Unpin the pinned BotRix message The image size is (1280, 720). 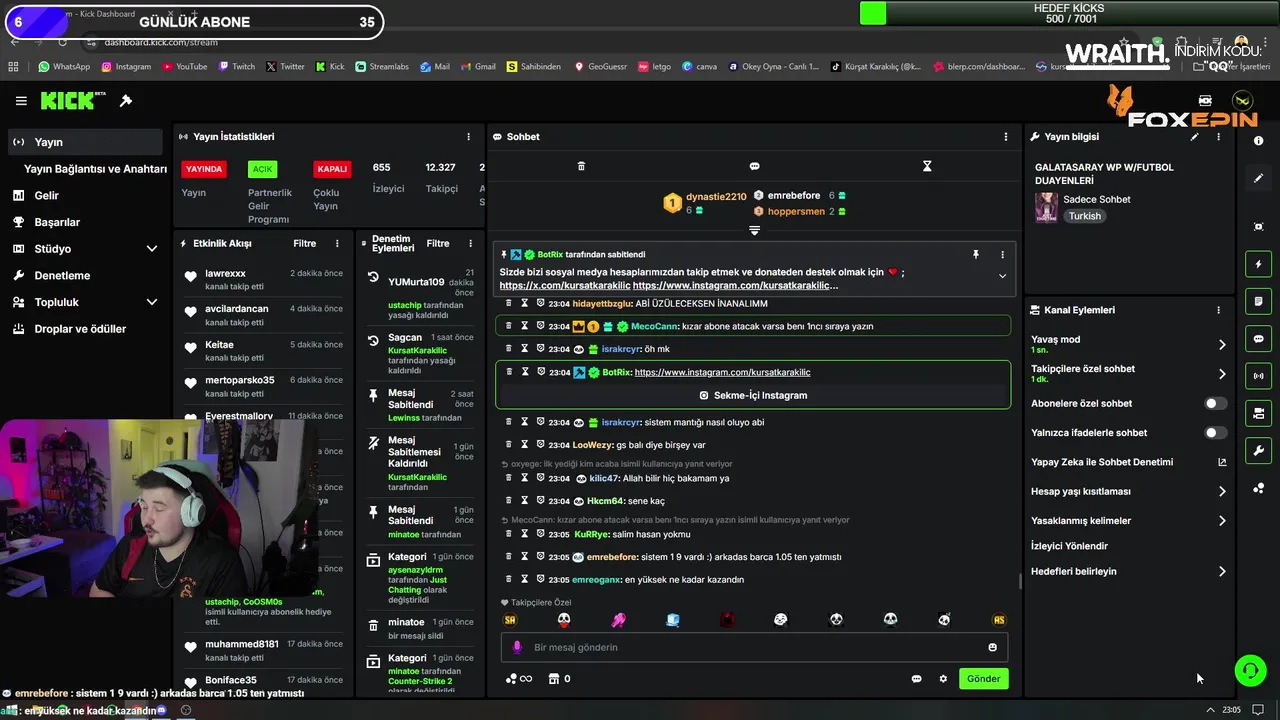pyautogui.click(x=976, y=255)
